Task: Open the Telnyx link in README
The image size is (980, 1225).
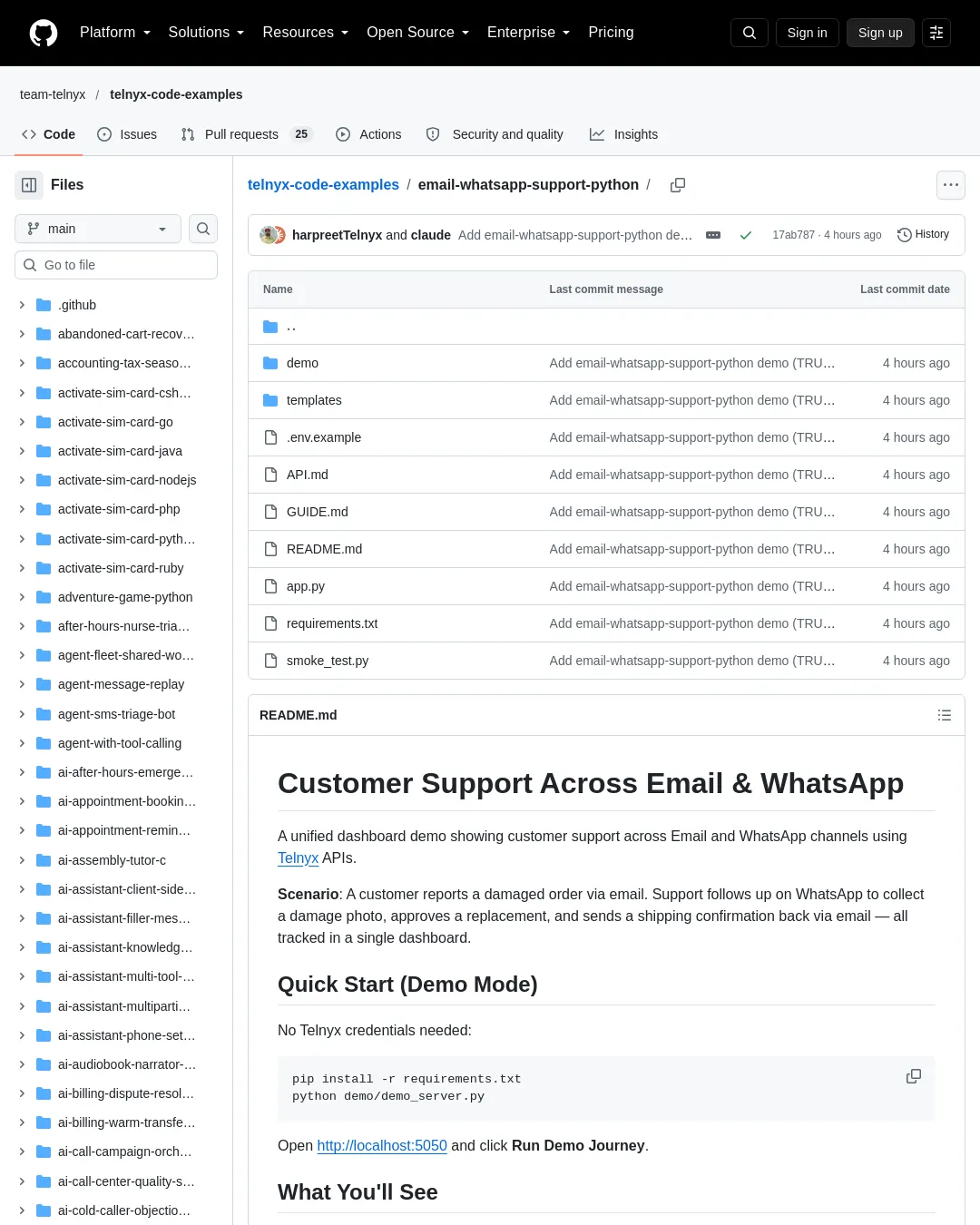Action: tap(298, 858)
